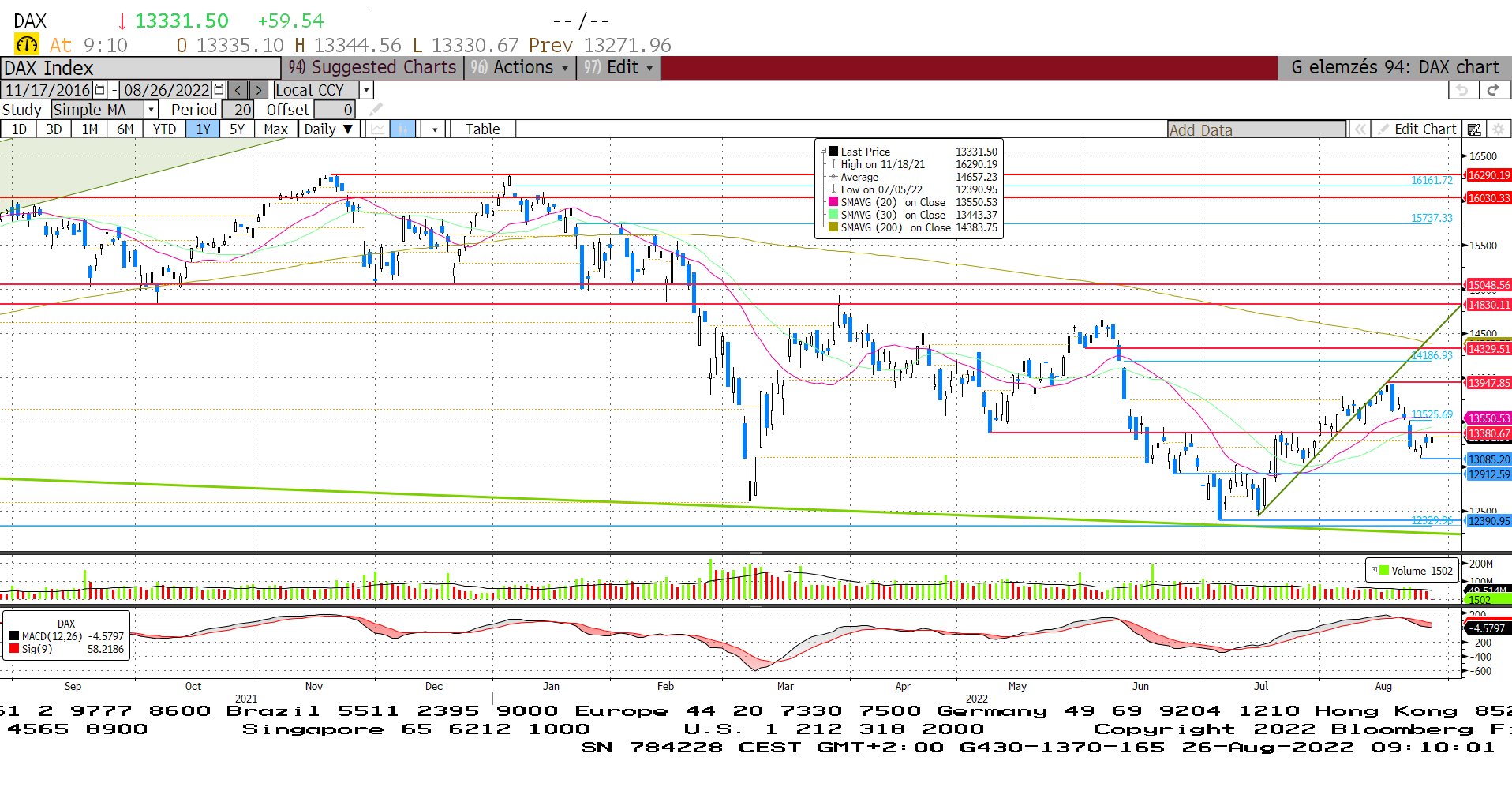Click the yellow gauge icon near At 9:10
This screenshot has height=791, width=1512.
pyautogui.click(x=26, y=44)
